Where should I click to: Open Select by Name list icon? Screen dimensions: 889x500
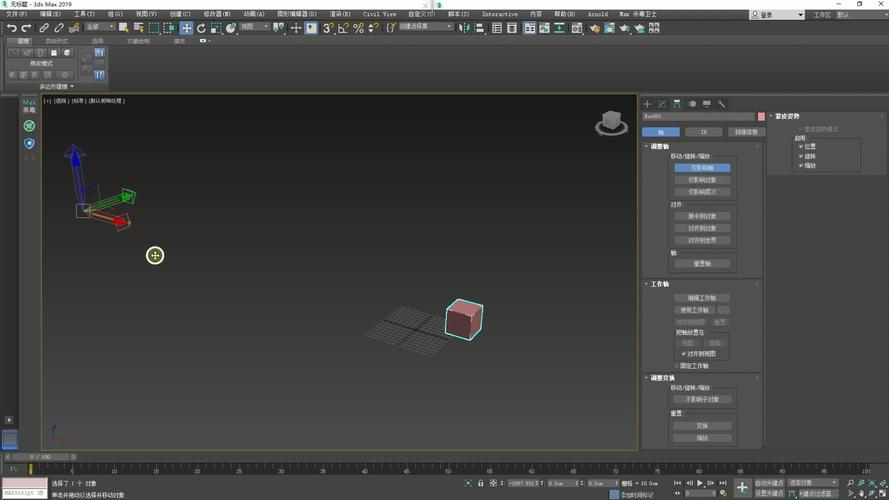pos(138,28)
